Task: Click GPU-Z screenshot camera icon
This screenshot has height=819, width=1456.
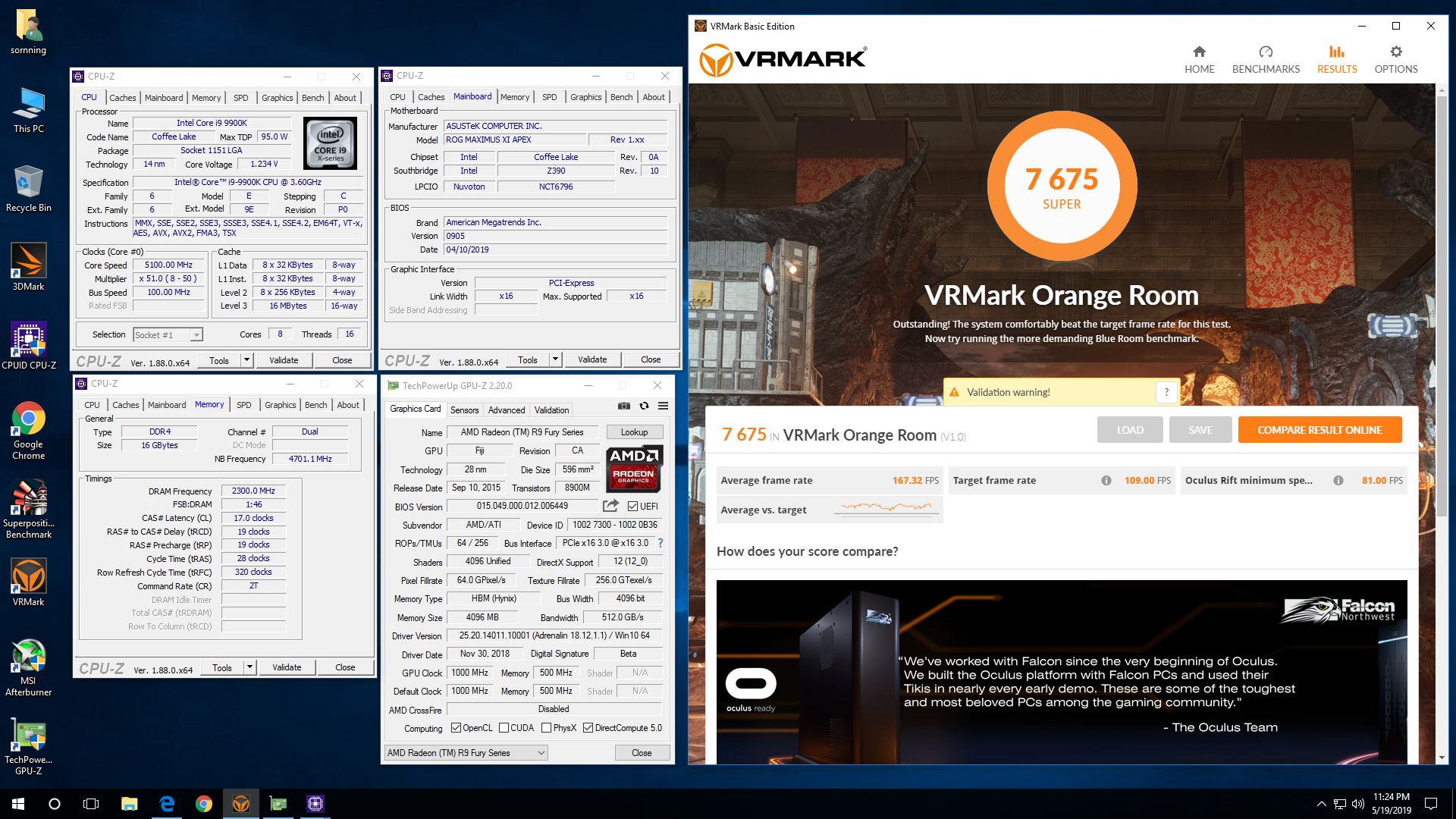Action: (624, 406)
